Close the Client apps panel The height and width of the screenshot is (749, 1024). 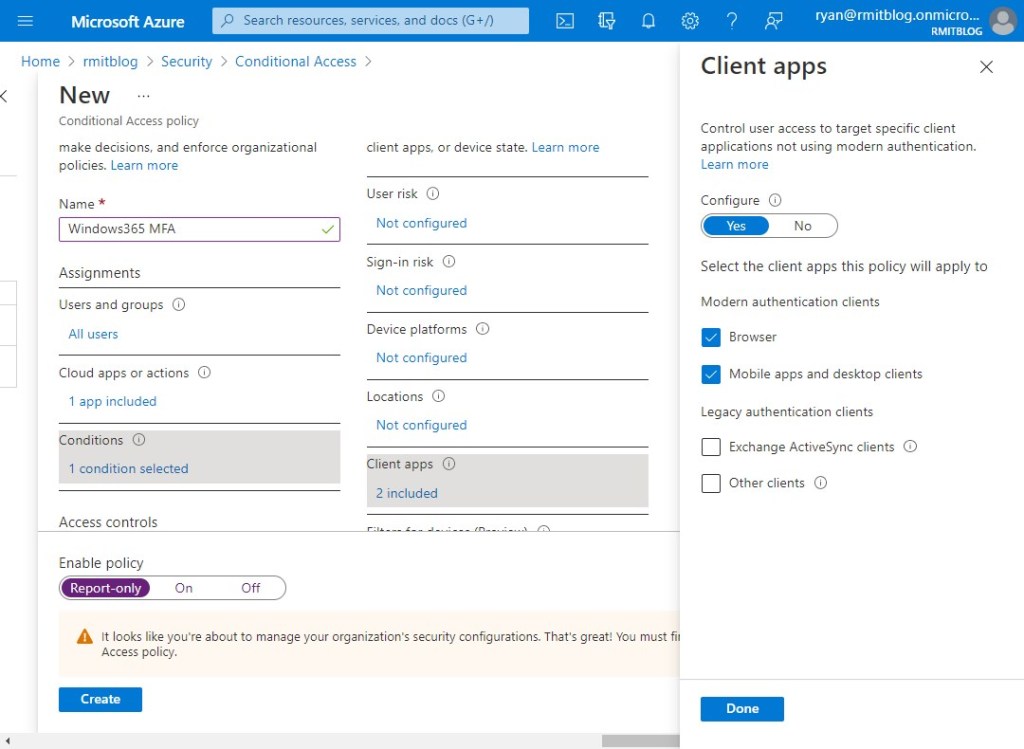986,67
